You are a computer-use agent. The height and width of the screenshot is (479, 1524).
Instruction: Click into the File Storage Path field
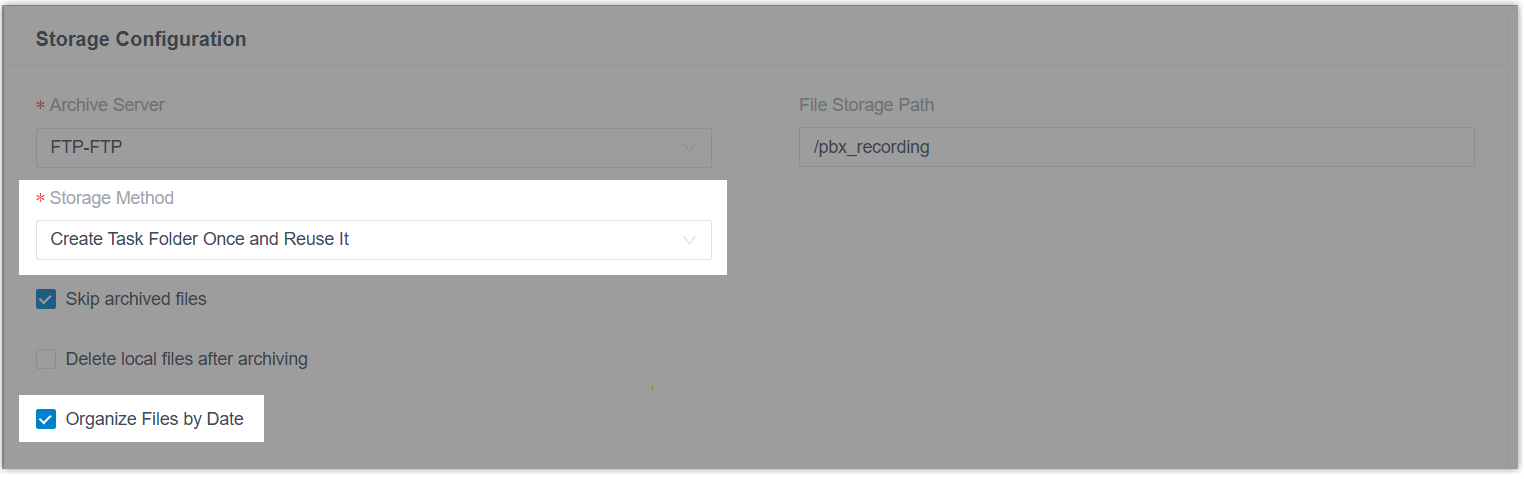[1136, 147]
